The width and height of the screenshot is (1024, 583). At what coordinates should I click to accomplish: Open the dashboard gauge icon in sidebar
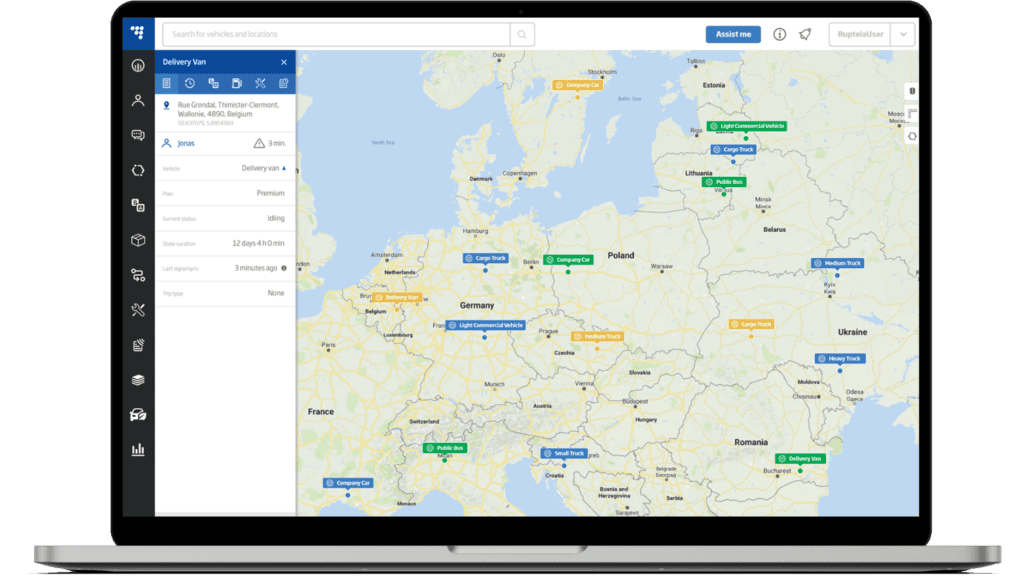(x=138, y=66)
